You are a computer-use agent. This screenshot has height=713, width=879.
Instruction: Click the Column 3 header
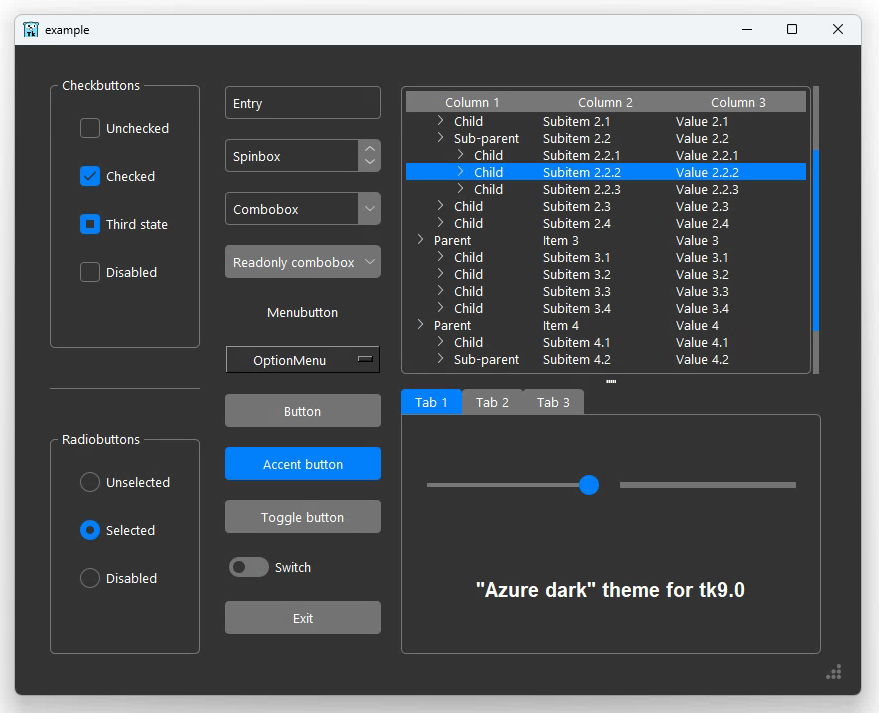pos(738,102)
